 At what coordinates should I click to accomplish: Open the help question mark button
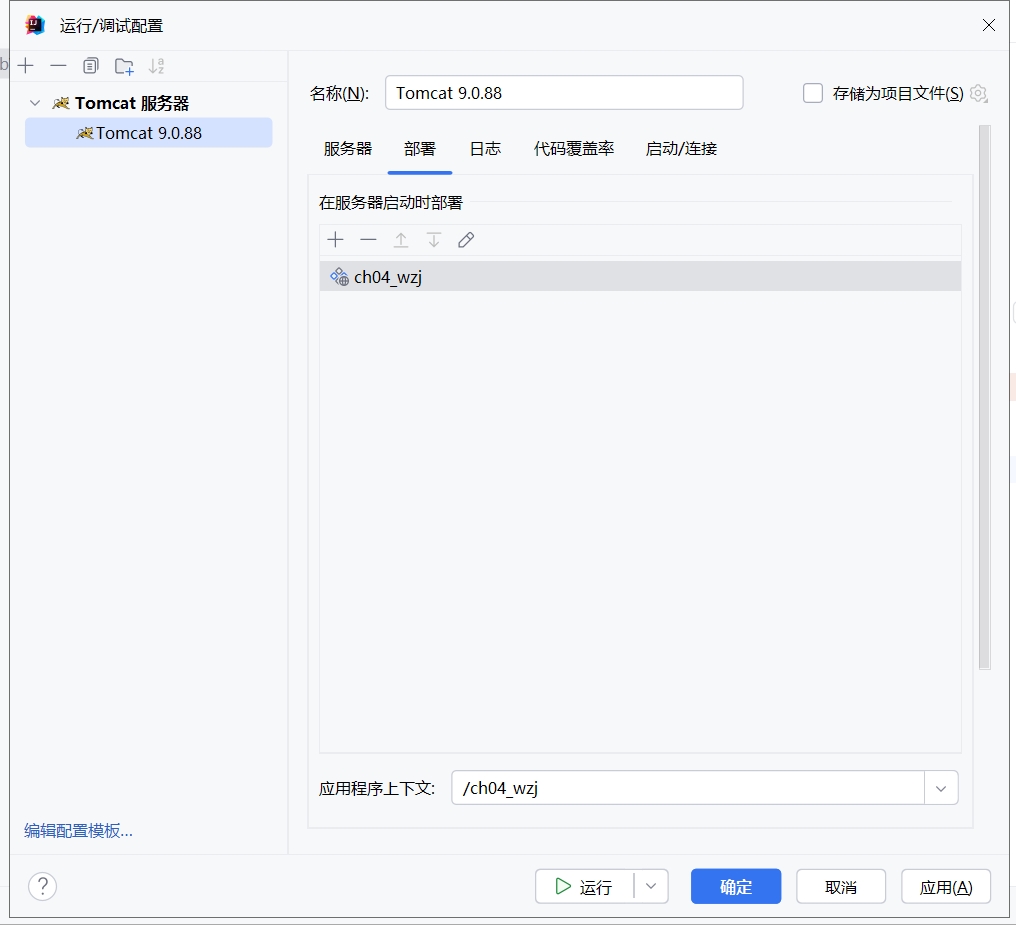pyautogui.click(x=42, y=886)
